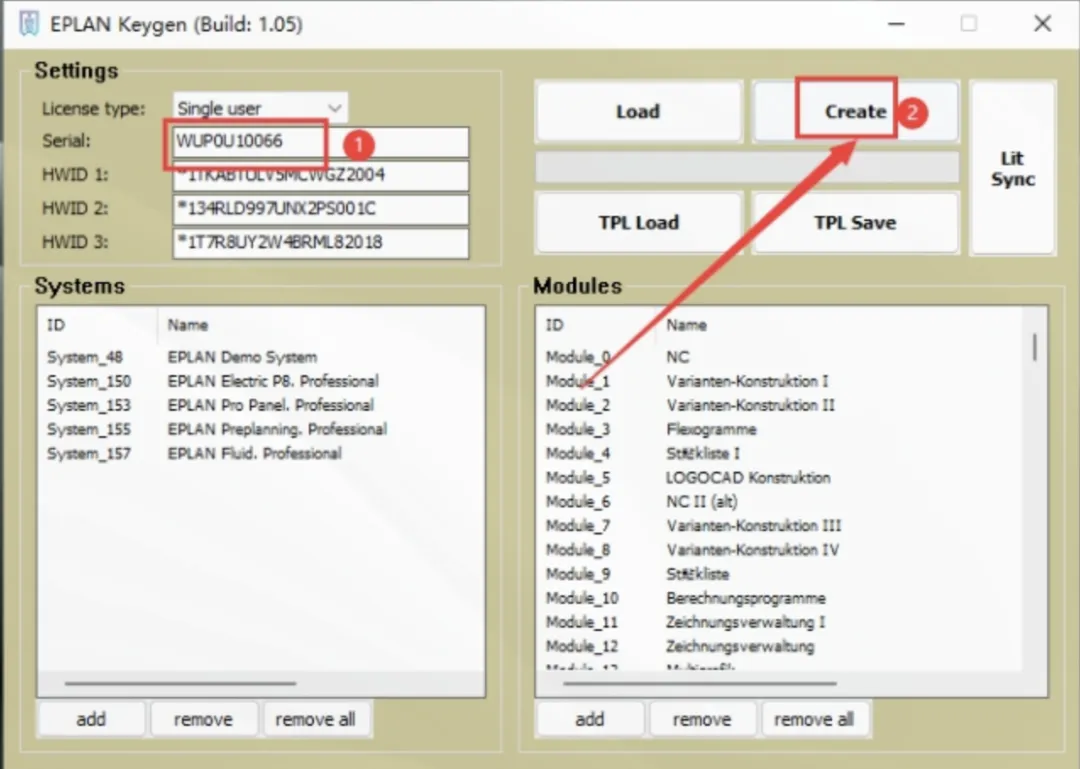Image resolution: width=1080 pixels, height=769 pixels.
Task: Click the Modules list Name column header
Action: (839, 325)
